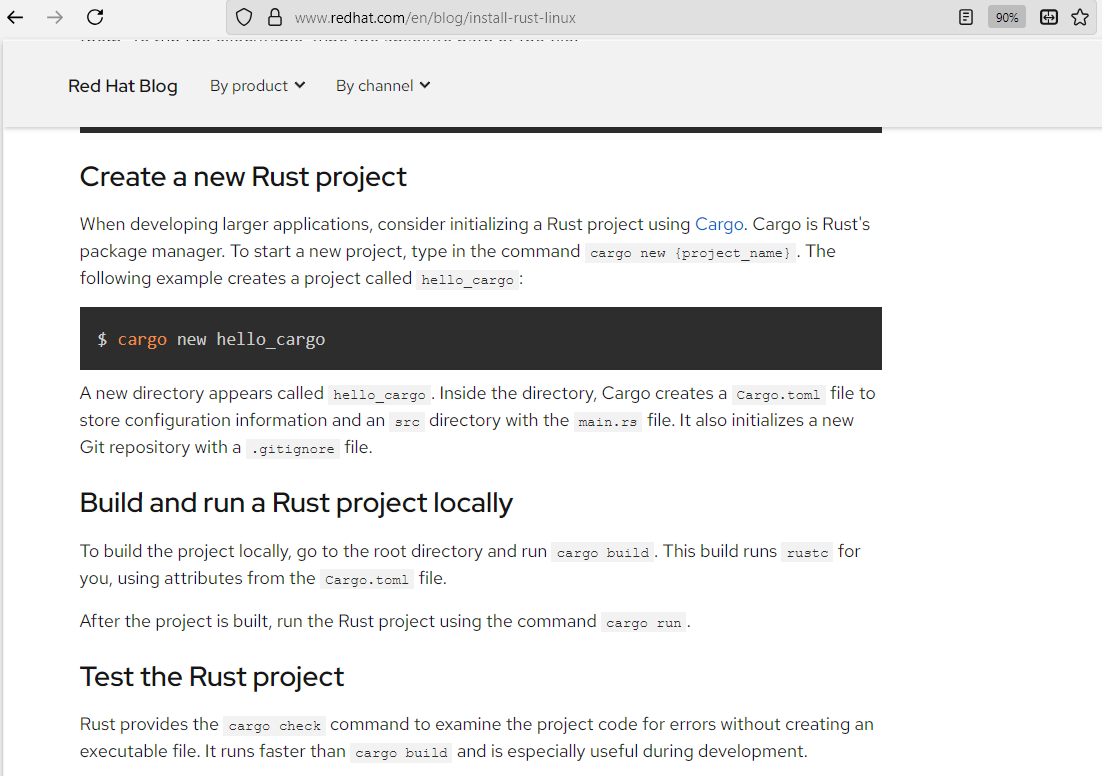
Task: Click the chevron next to By channel
Action: click(x=425, y=86)
